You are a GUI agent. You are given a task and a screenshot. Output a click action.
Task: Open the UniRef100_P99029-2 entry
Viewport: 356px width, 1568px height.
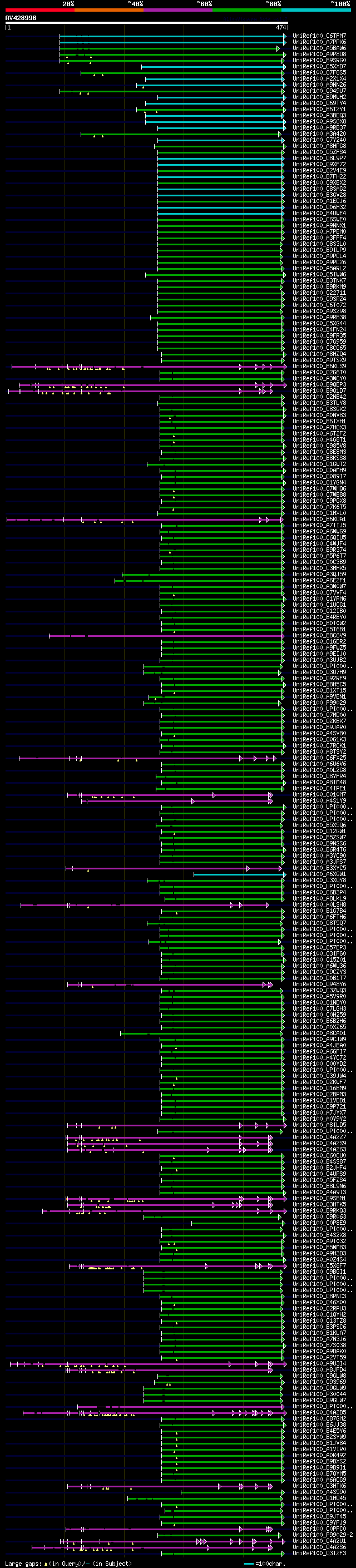tap(322, 1535)
